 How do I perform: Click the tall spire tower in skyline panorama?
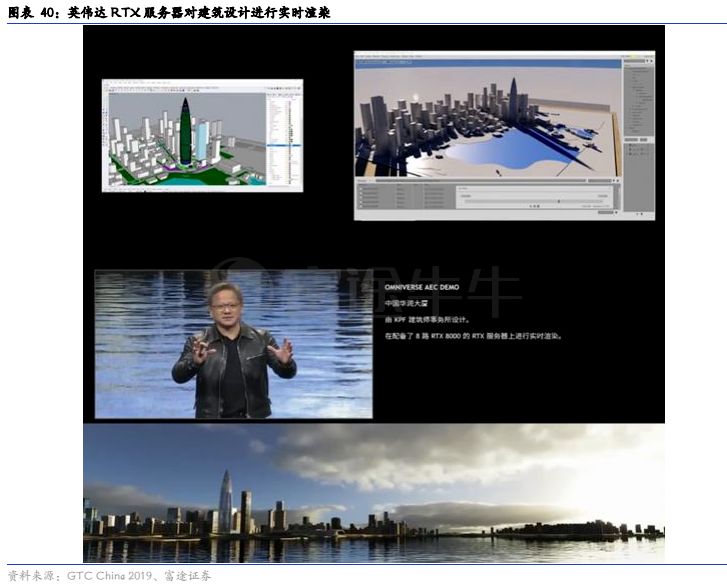226,502
